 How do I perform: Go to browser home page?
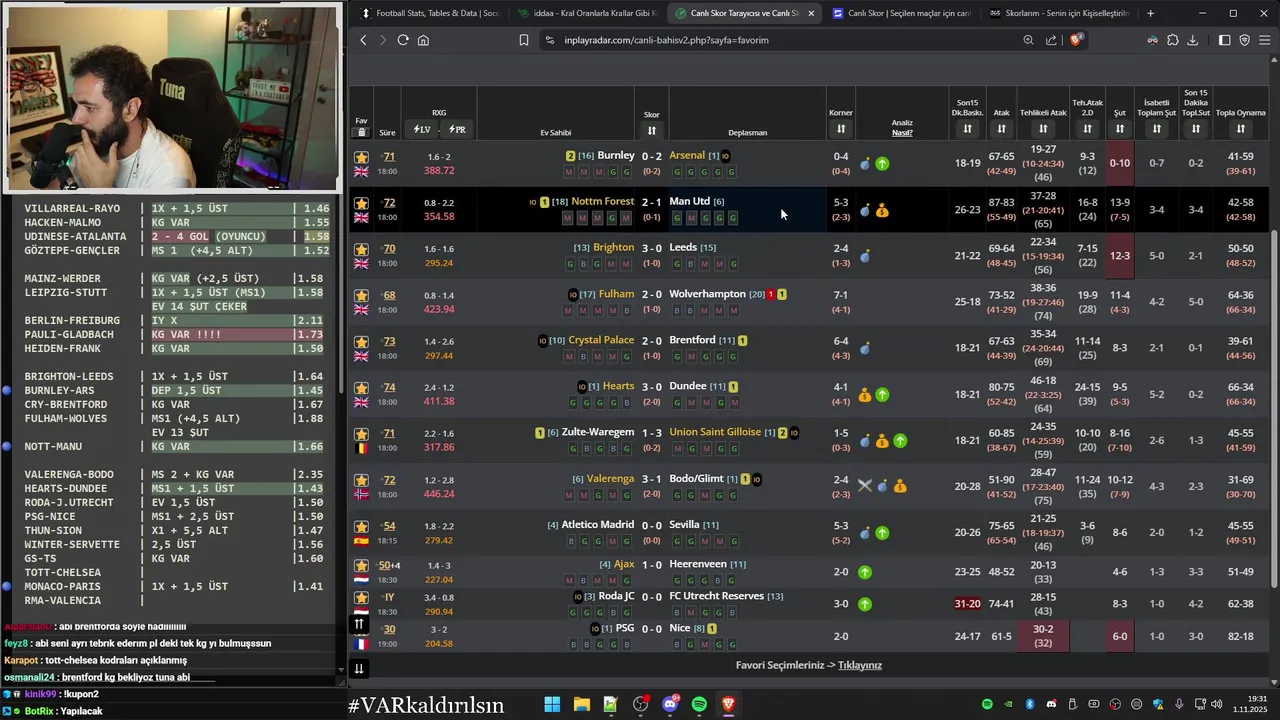[423, 40]
